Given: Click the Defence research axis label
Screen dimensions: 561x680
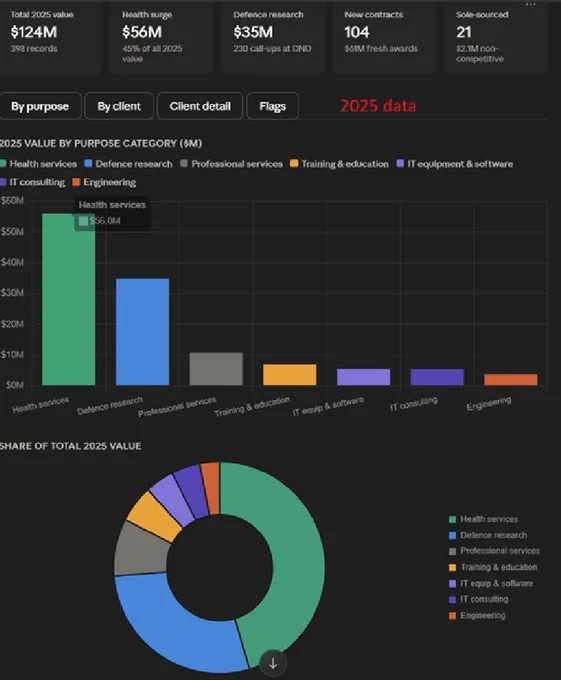Looking at the screenshot, I should [110, 405].
